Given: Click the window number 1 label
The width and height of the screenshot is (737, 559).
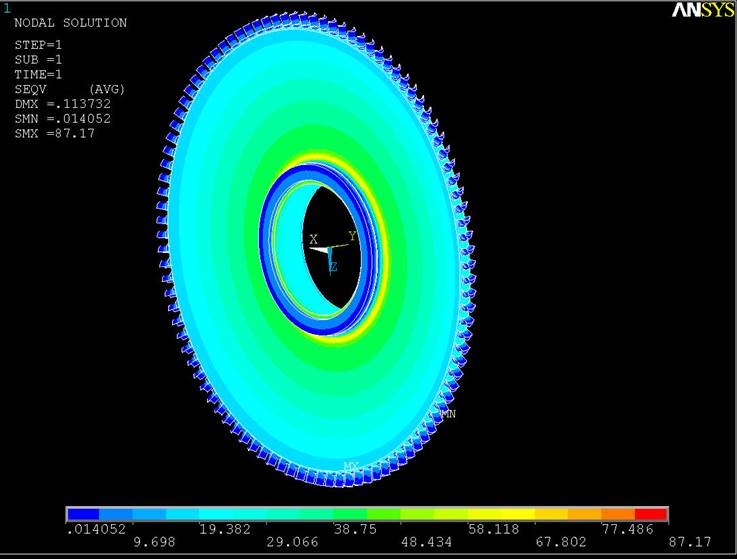Looking at the screenshot, I should 6,7.
